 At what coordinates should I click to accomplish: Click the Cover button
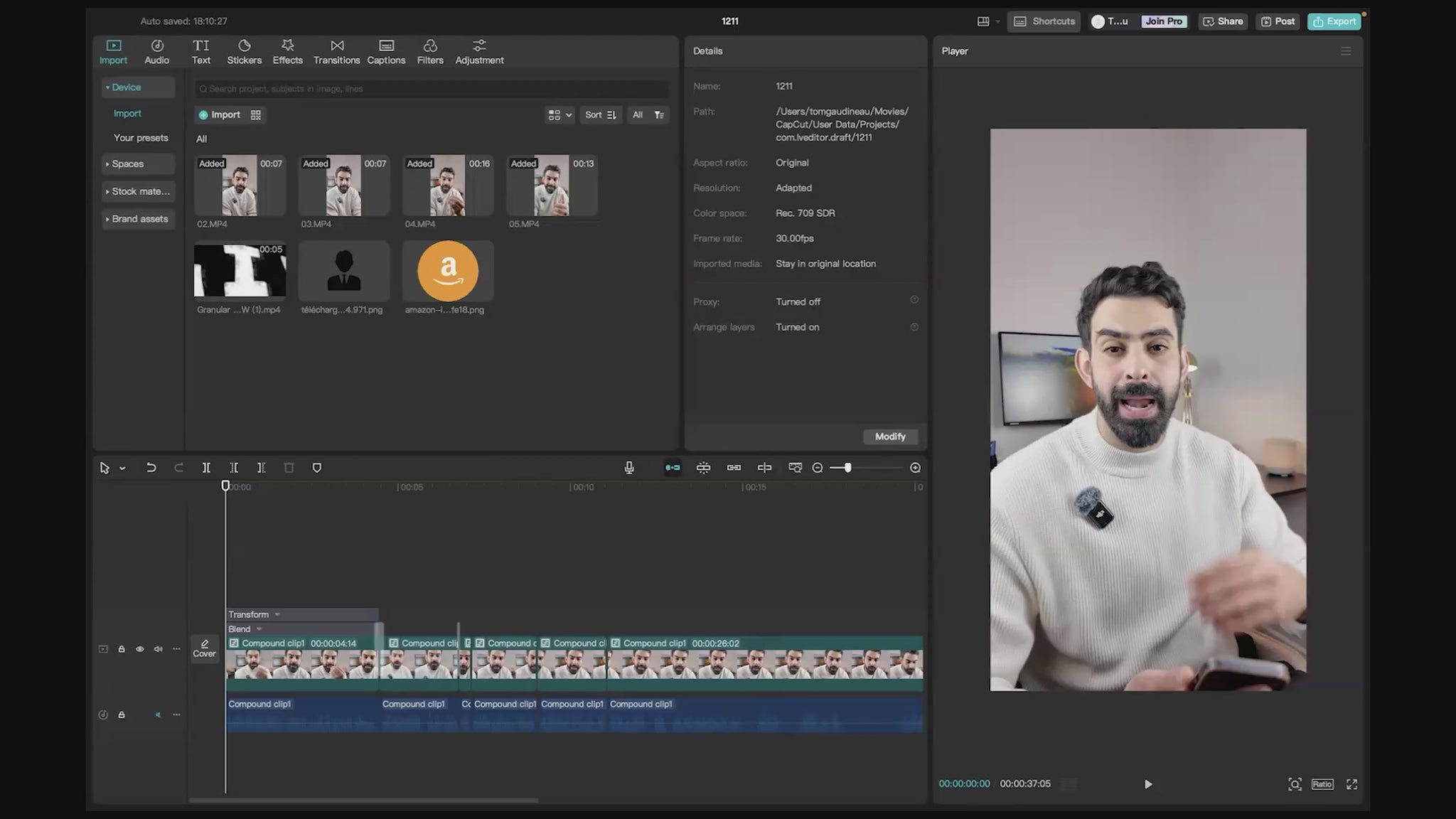(x=204, y=648)
